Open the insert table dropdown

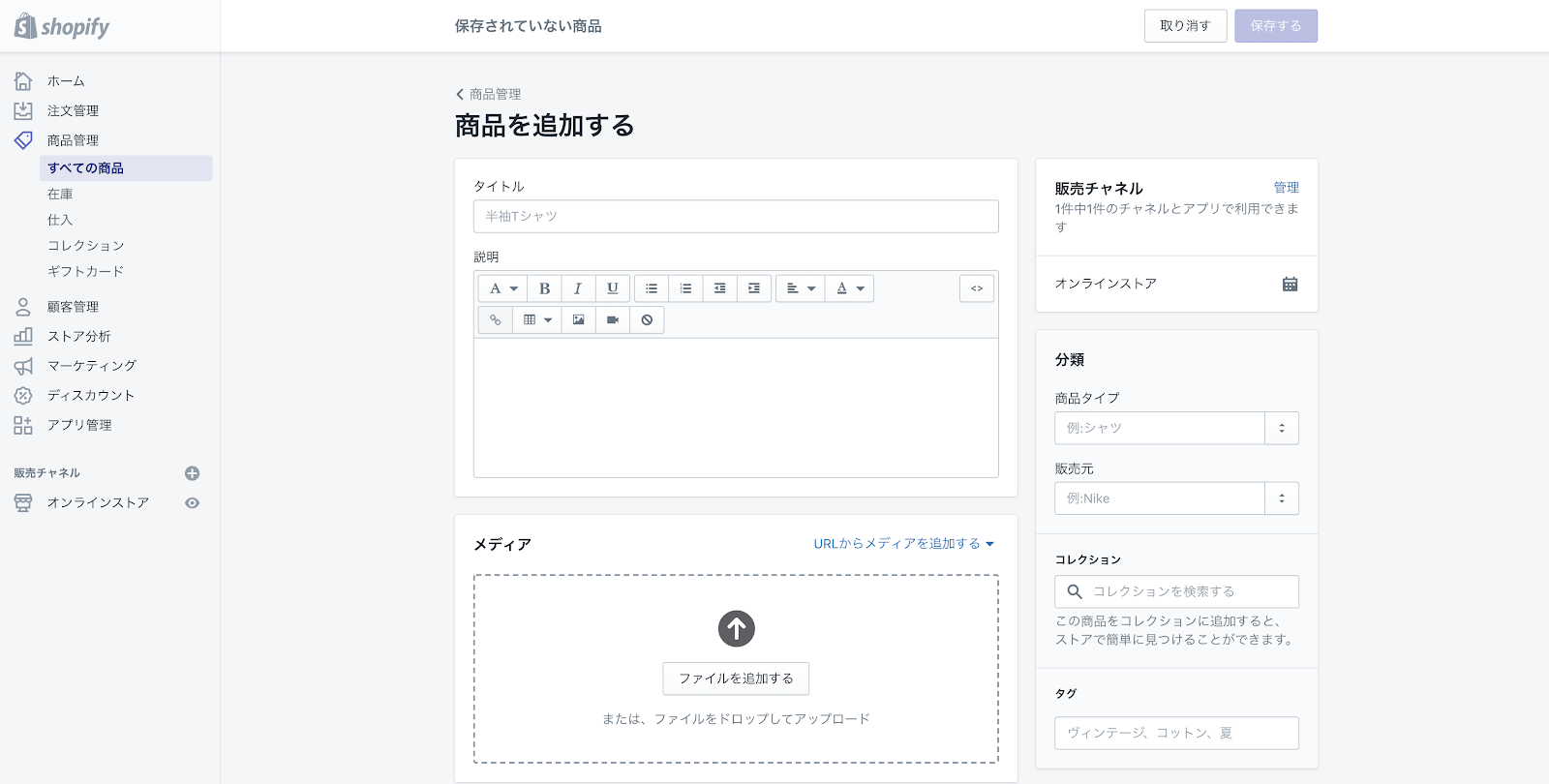click(x=536, y=319)
